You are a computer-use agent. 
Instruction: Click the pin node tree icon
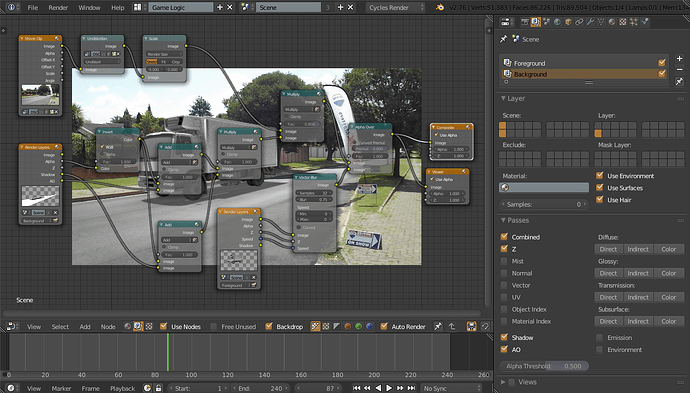click(438, 327)
